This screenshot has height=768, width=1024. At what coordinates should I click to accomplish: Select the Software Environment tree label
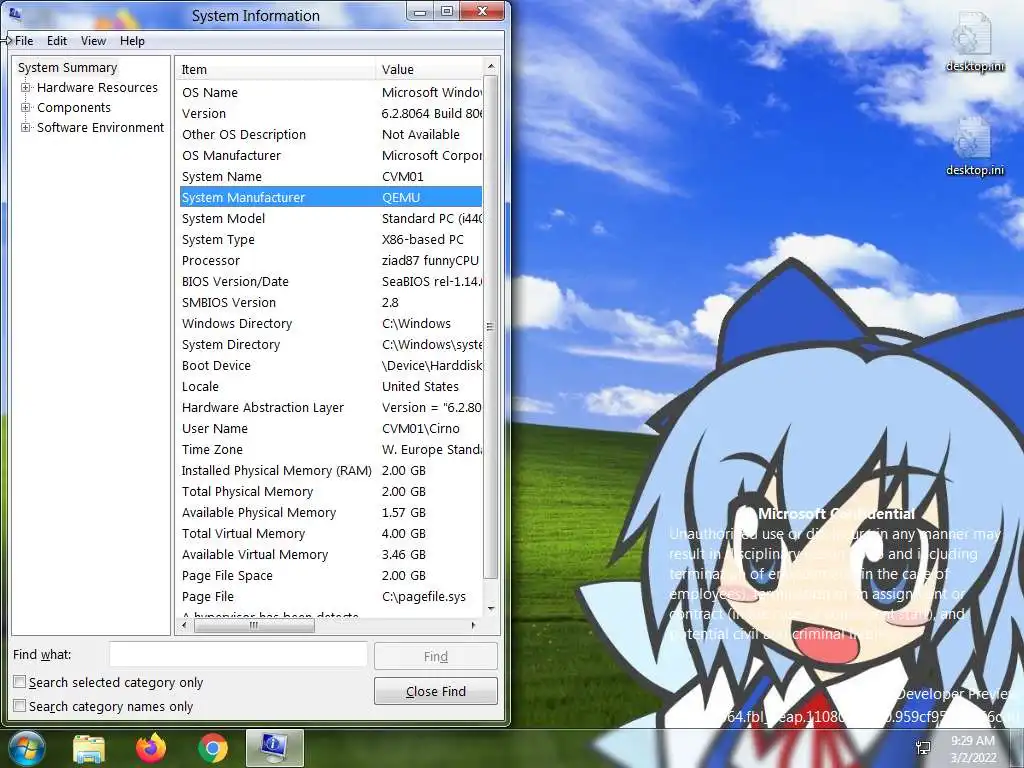[x=101, y=127]
